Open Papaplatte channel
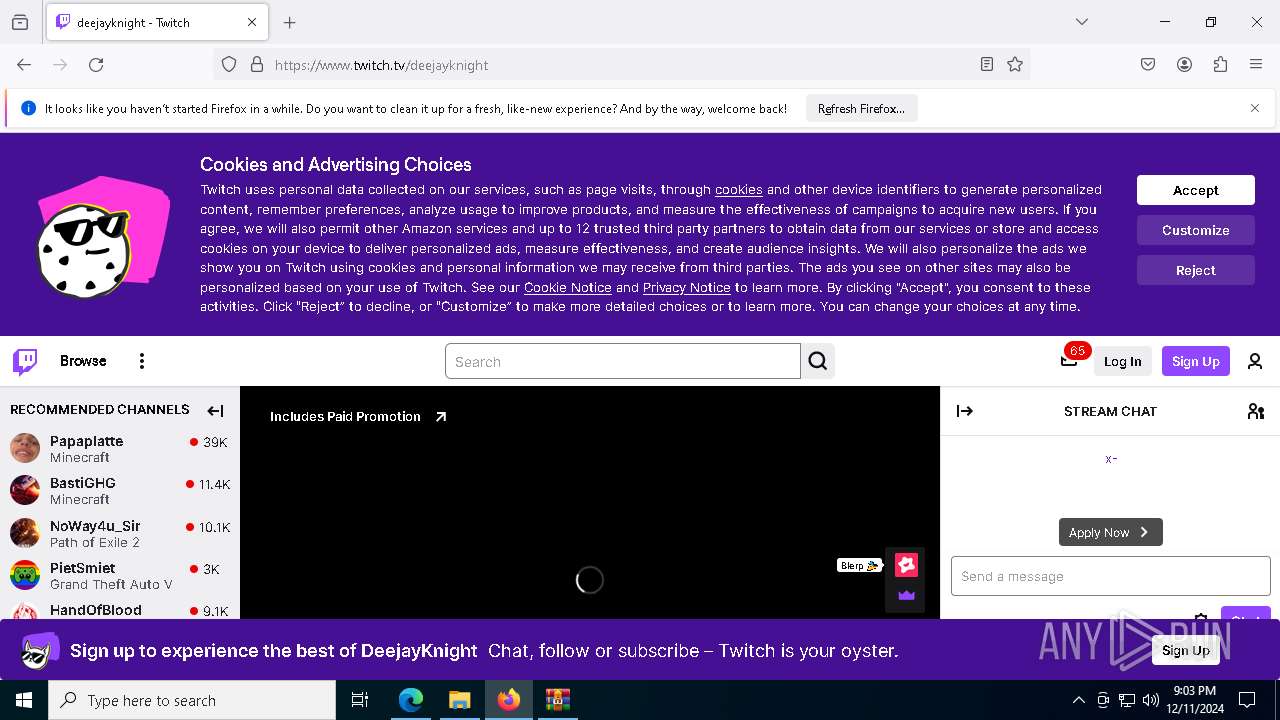Screen dimensions: 1280x720 [120, 448]
